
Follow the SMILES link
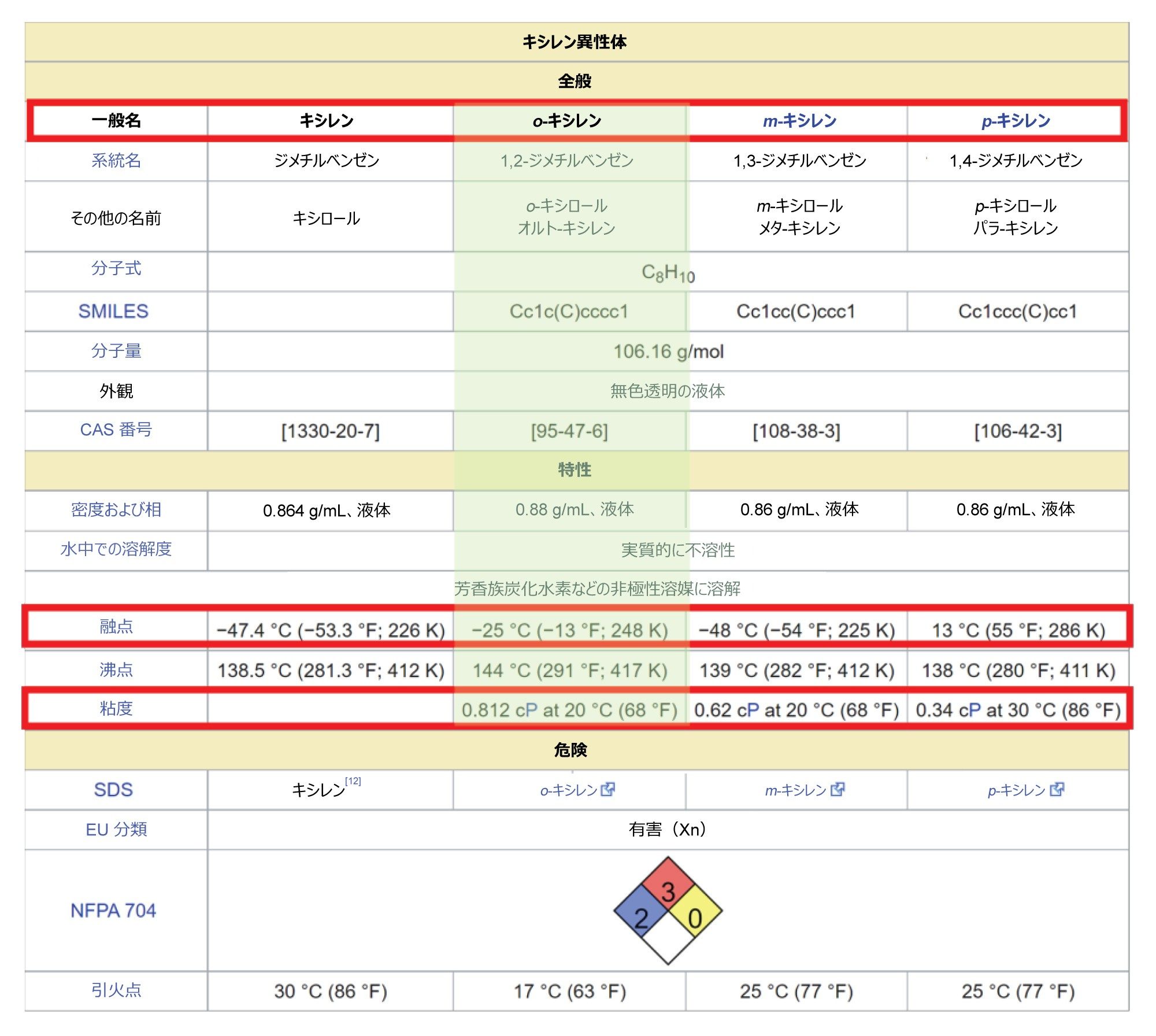coord(113,311)
